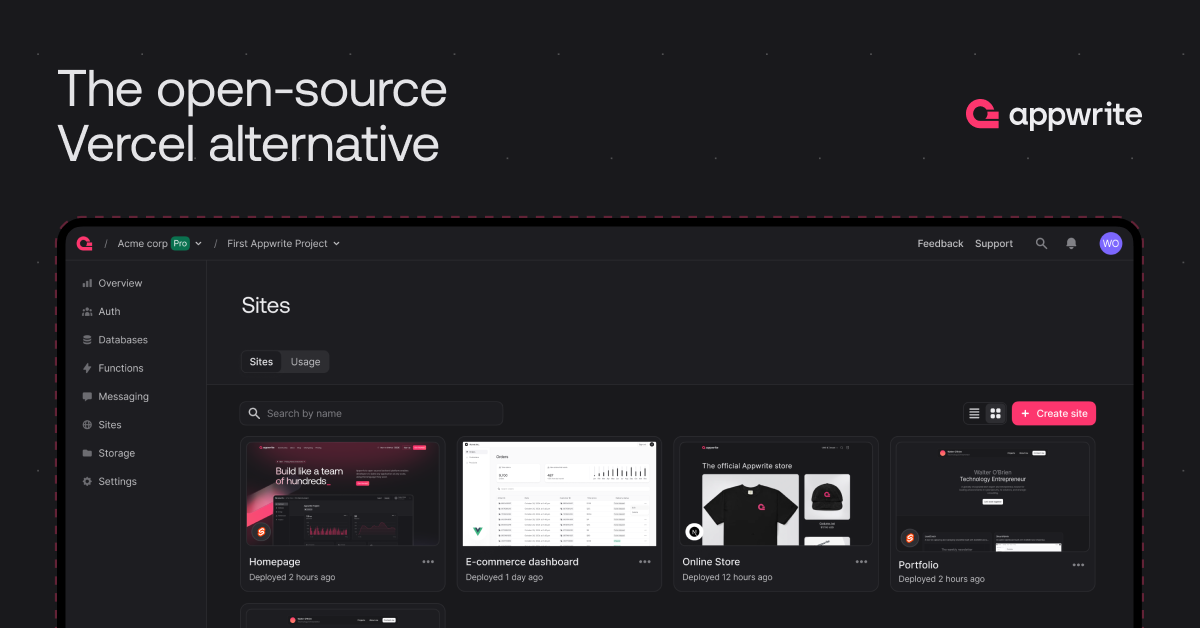Select the Sites tab

(261, 361)
